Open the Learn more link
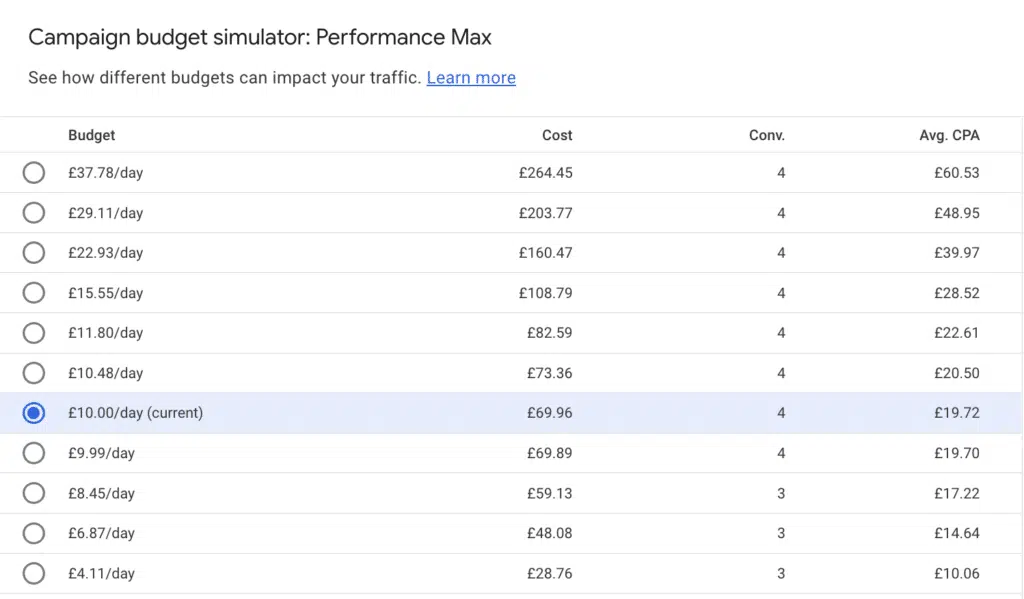This screenshot has width=1024, height=599. [x=471, y=78]
